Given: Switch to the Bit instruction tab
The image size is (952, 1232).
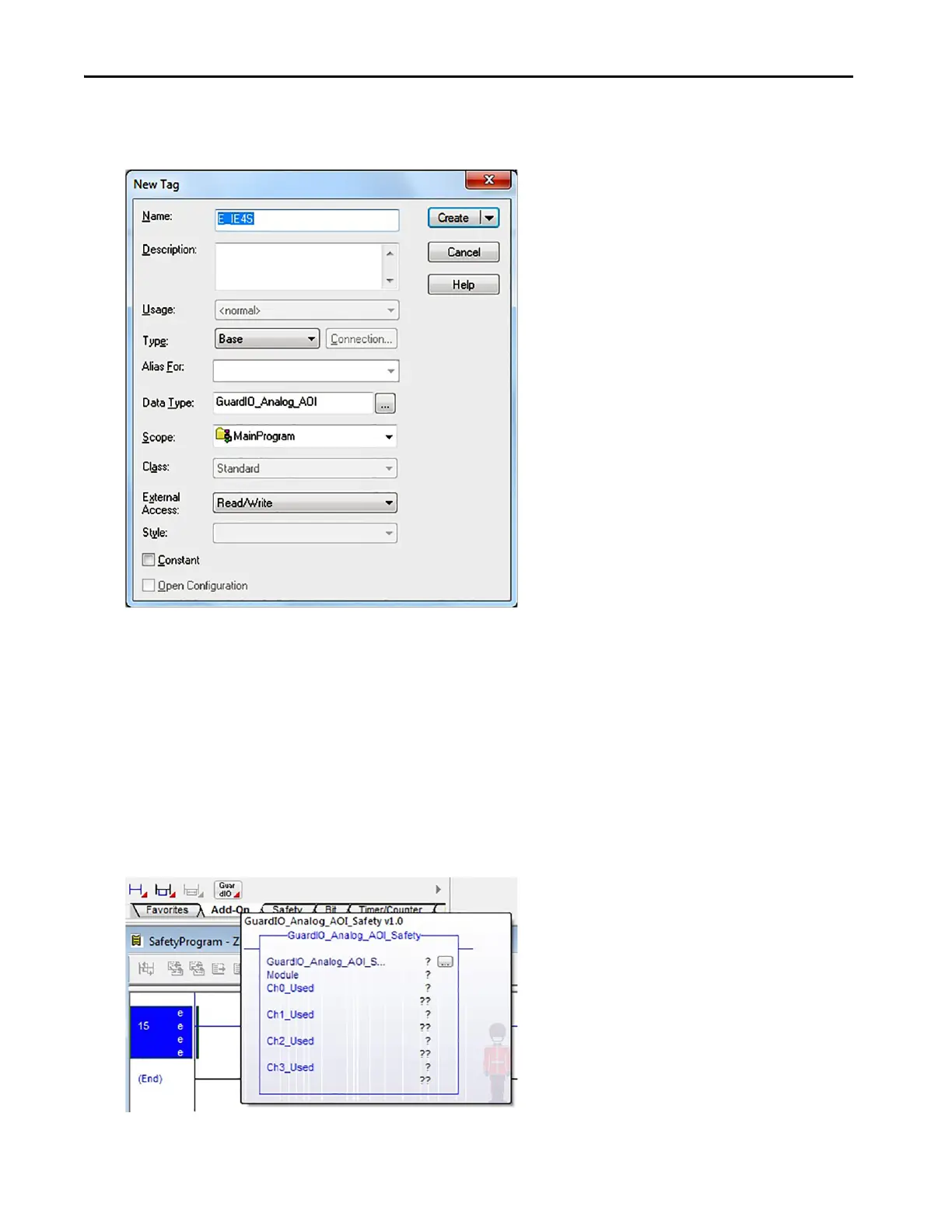Looking at the screenshot, I should tap(331, 909).
